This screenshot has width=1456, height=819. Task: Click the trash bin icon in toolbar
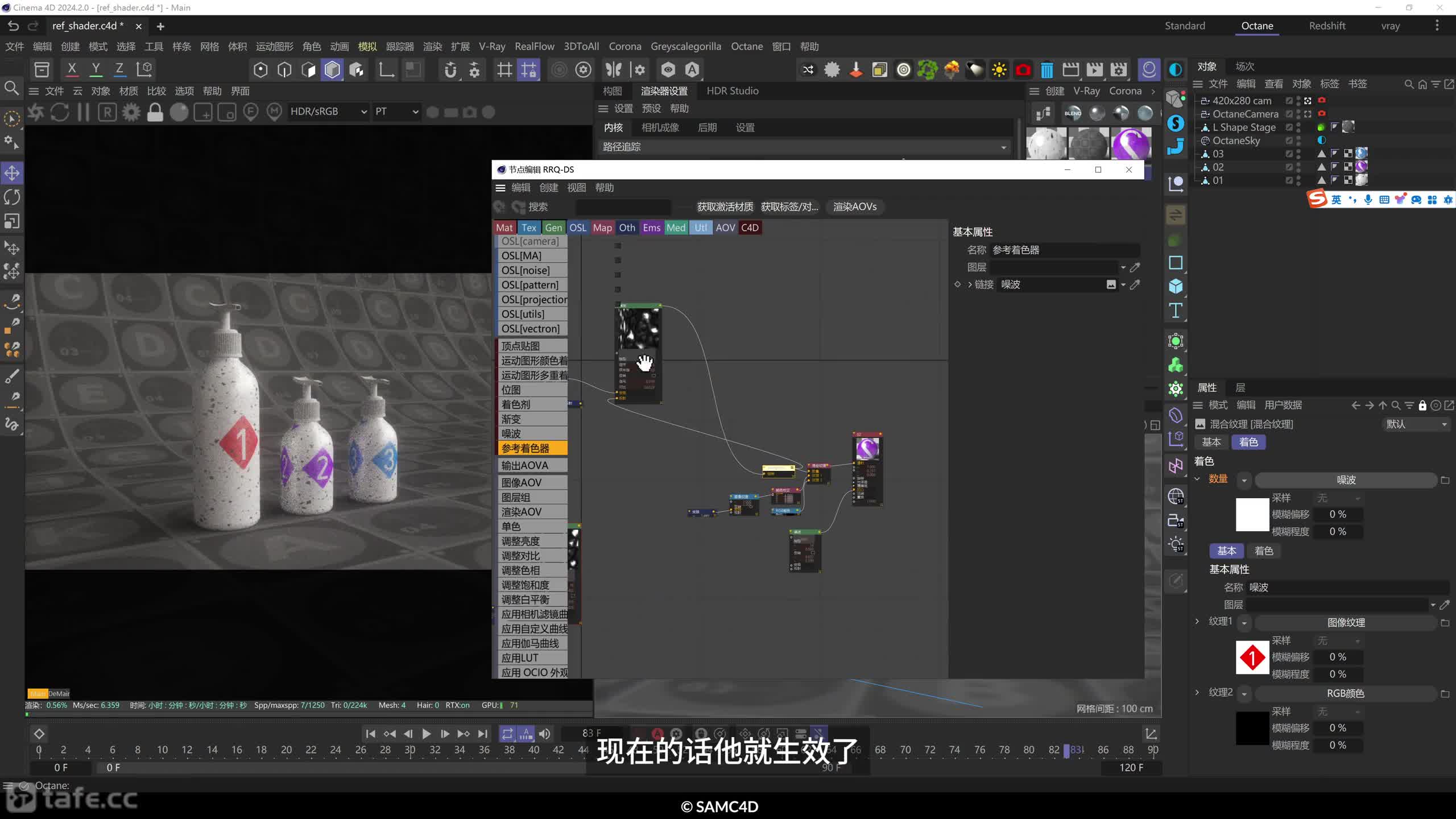(x=1047, y=69)
